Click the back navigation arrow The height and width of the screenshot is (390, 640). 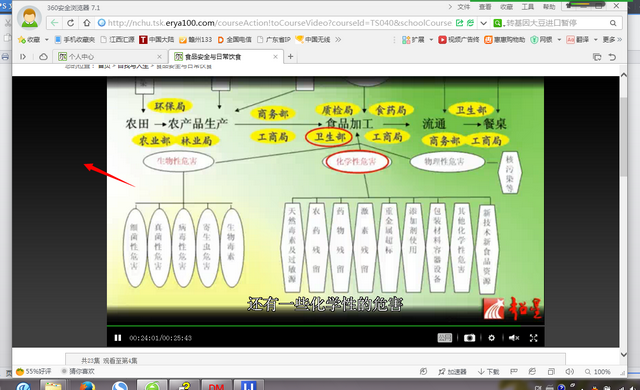click(54, 23)
